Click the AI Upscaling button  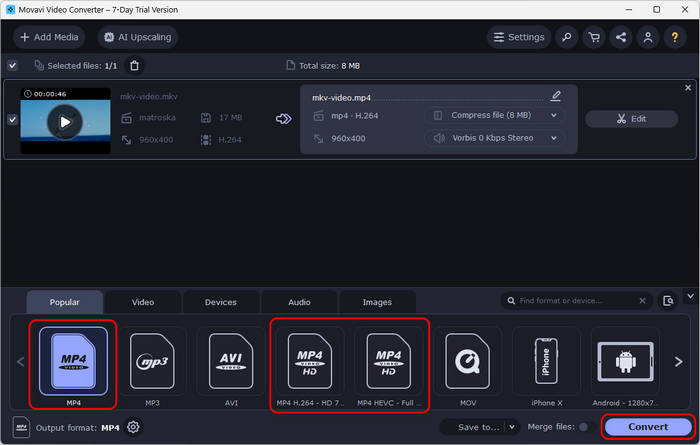(x=138, y=37)
